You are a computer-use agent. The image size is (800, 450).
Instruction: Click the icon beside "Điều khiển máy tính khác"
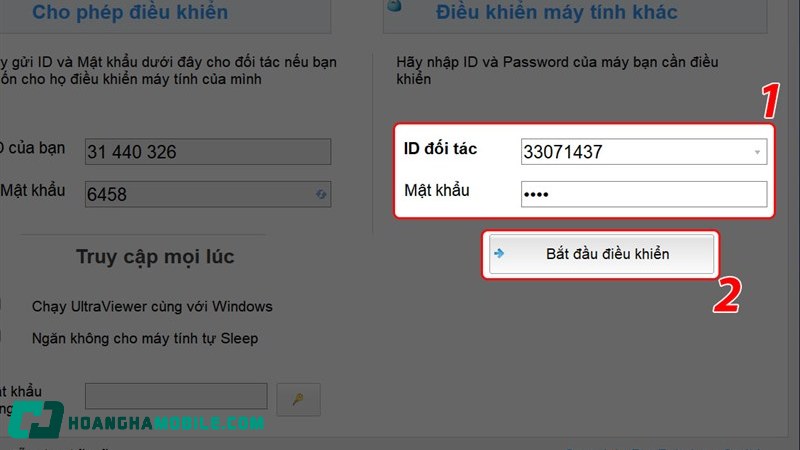[x=394, y=6]
